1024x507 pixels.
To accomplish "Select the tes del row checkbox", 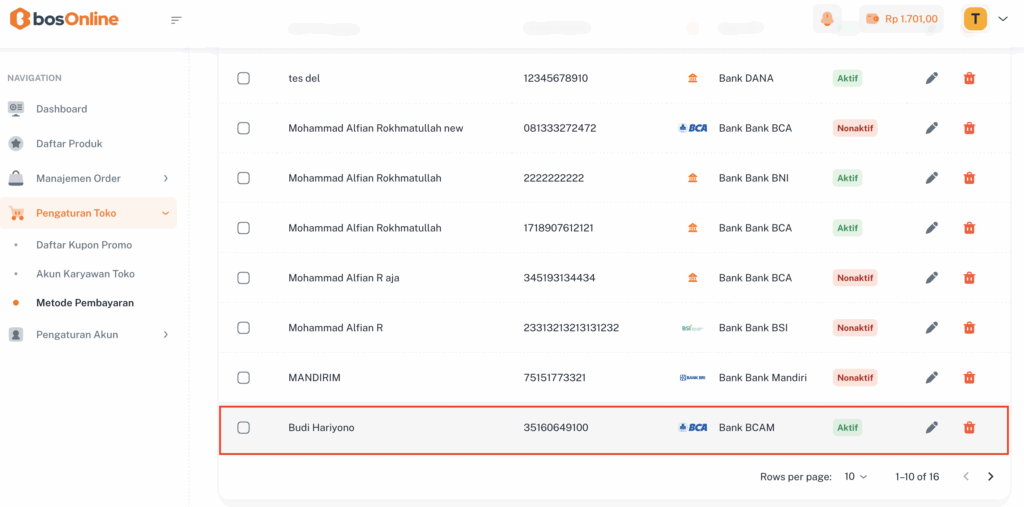I will point(243,78).
